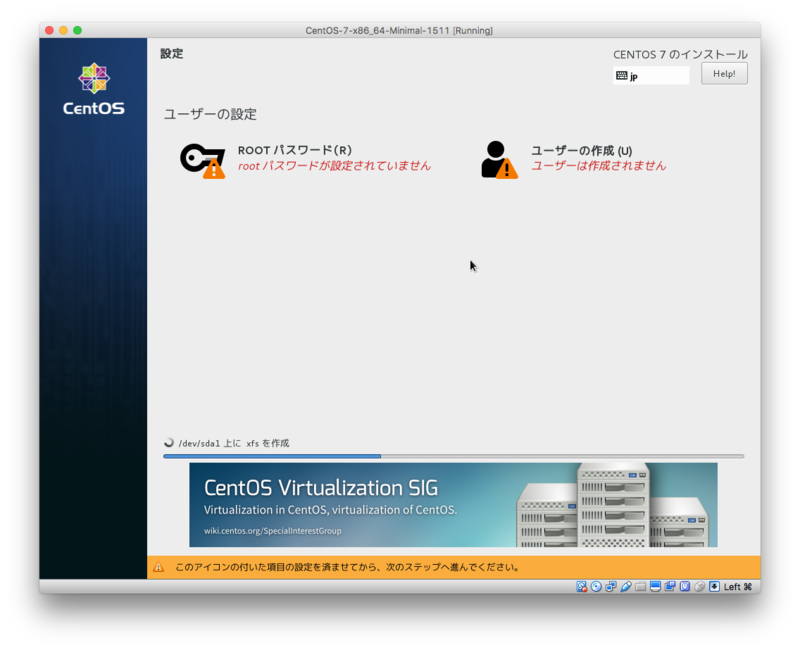Click the USB devices status icon
This screenshot has height=650, width=800.
(626, 587)
